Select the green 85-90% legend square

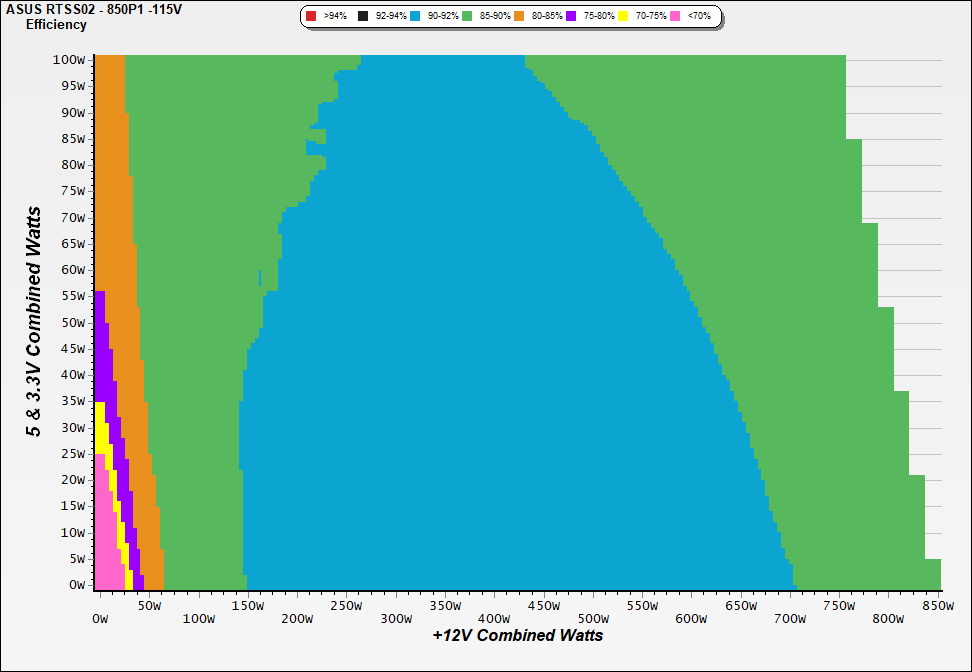[467, 17]
